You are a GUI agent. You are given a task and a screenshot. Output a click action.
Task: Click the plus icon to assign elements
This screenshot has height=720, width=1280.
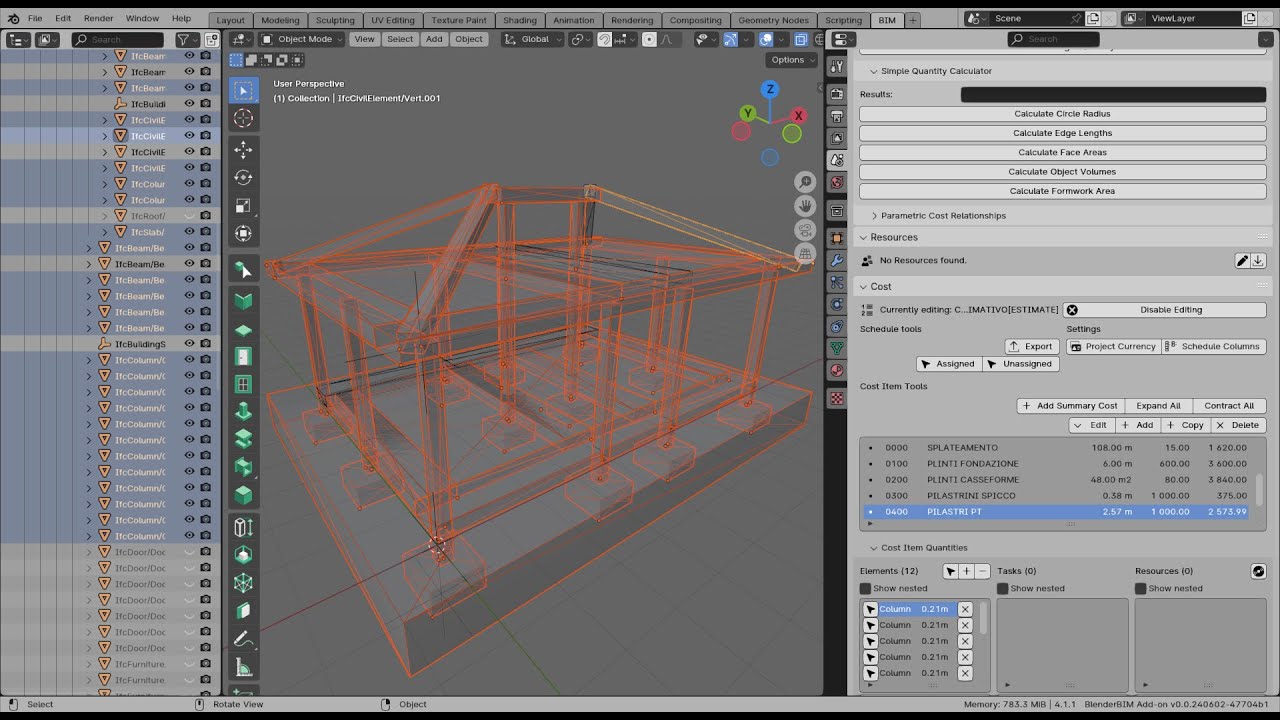tap(966, 571)
